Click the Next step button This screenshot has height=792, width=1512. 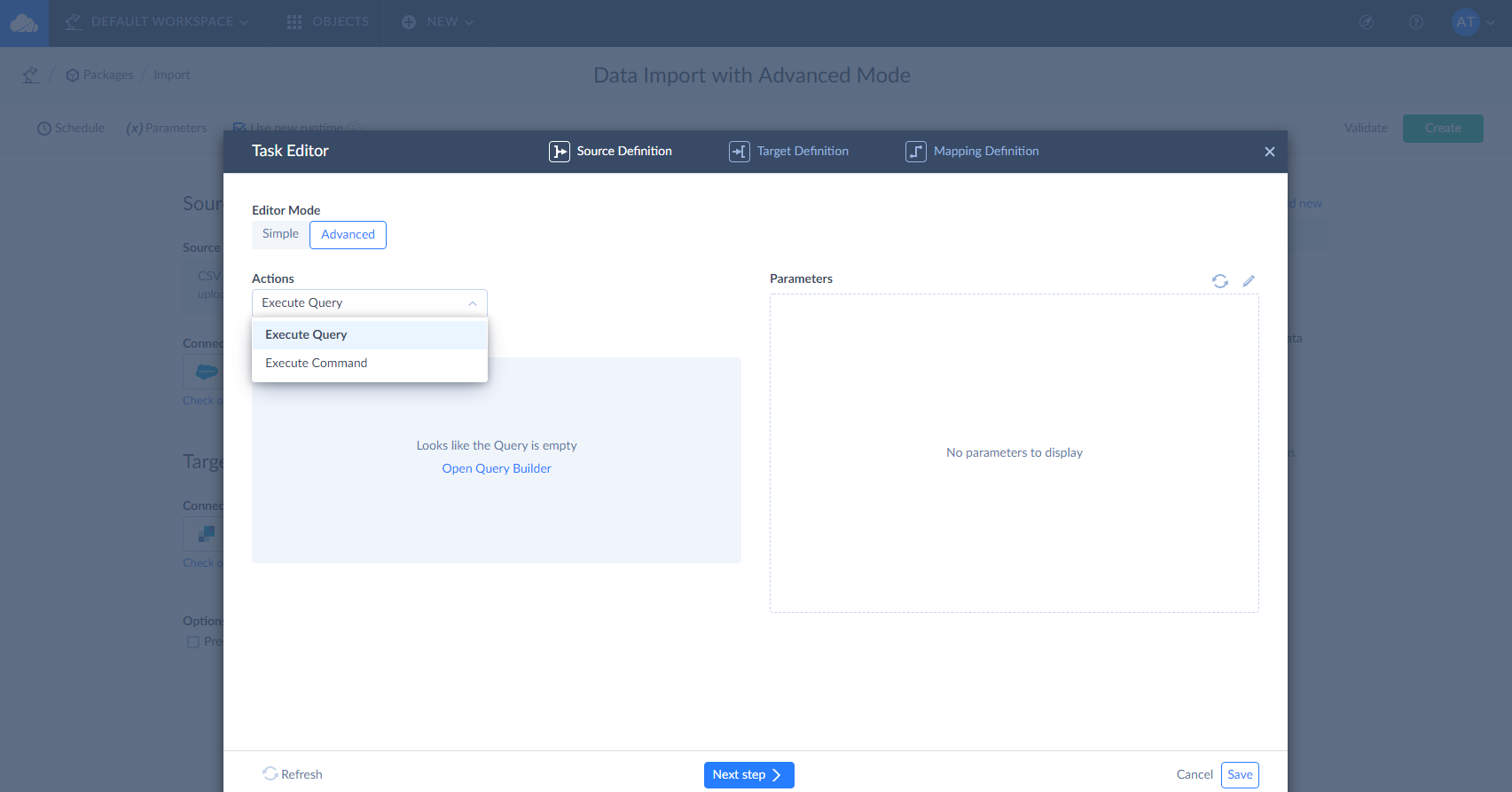coord(749,775)
